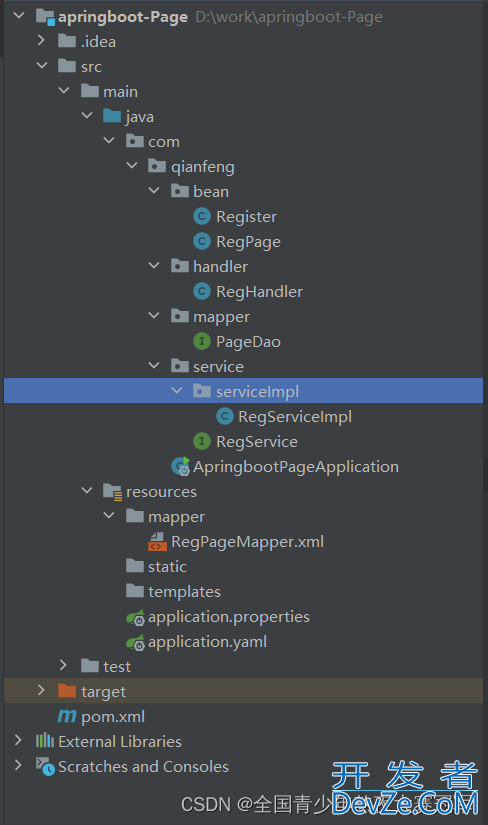Collapse the bean package chevron

pos(154,190)
